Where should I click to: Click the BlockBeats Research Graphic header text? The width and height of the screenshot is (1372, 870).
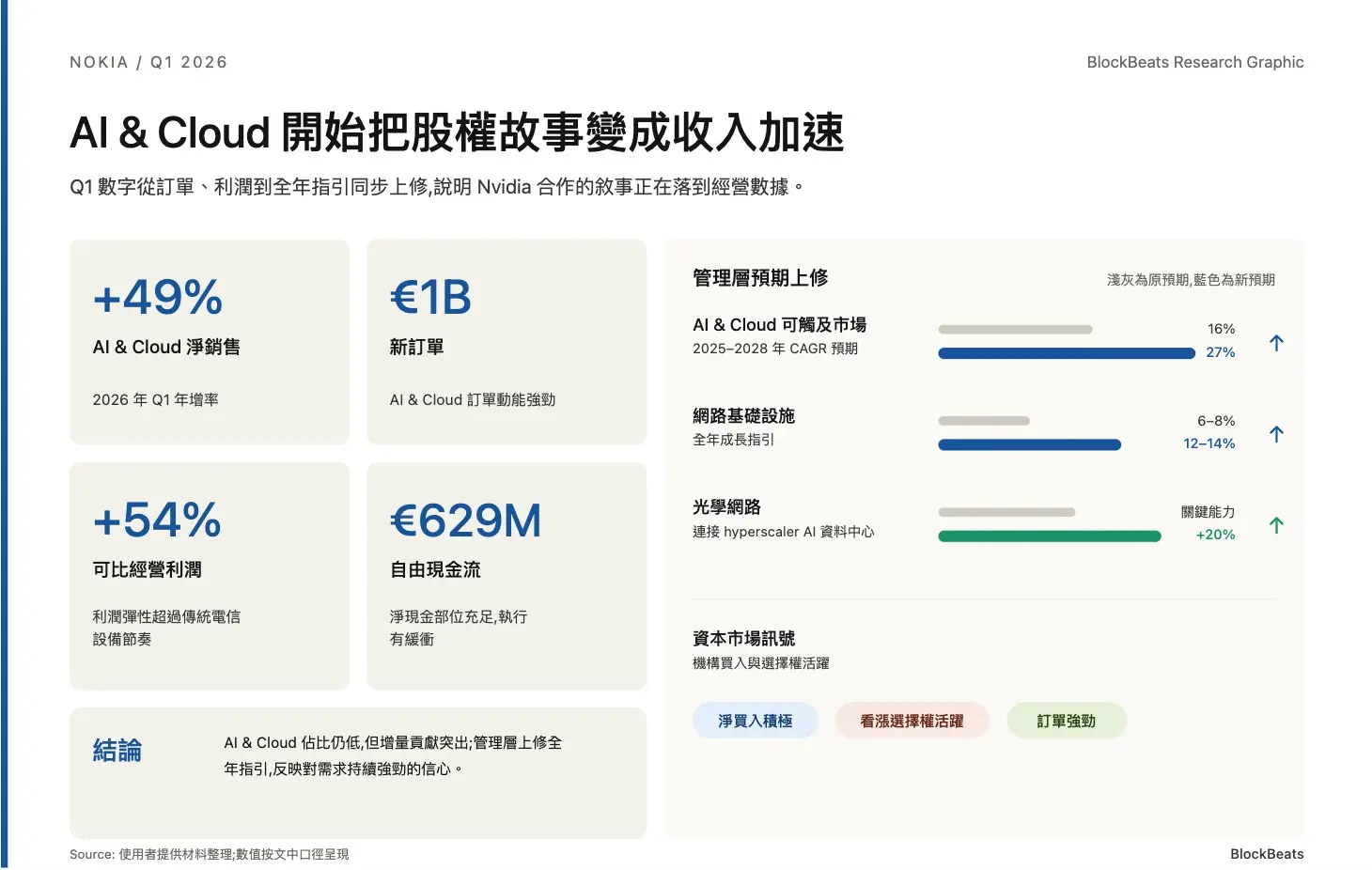(x=1195, y=62)
